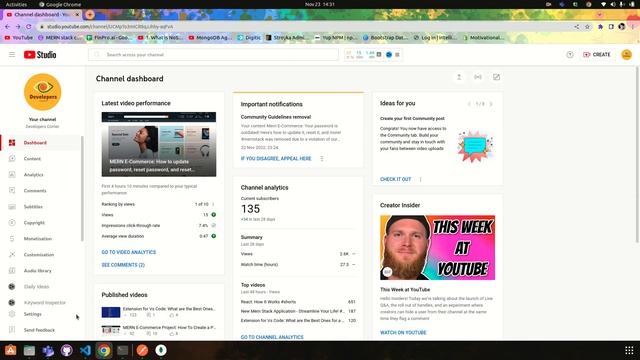Image resolution: width=640 pixels, height=360 pixels.
Task: Click the Dashboard sidebar icon
Action: tap(12, 142)
